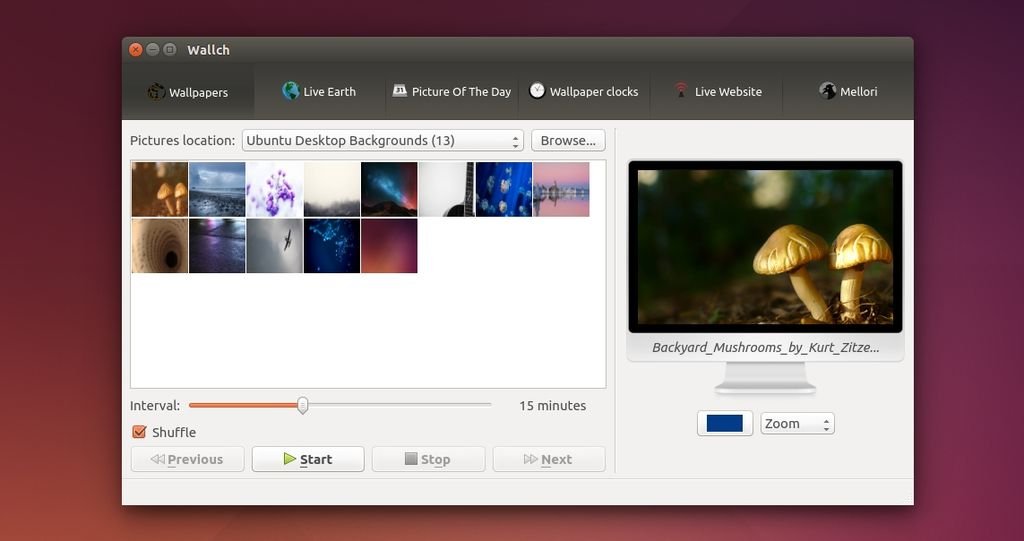This screenshot has width=1024, height=541.
Task: Click the Backyard_Mushrooms filename caption
Action: (765, 348)
